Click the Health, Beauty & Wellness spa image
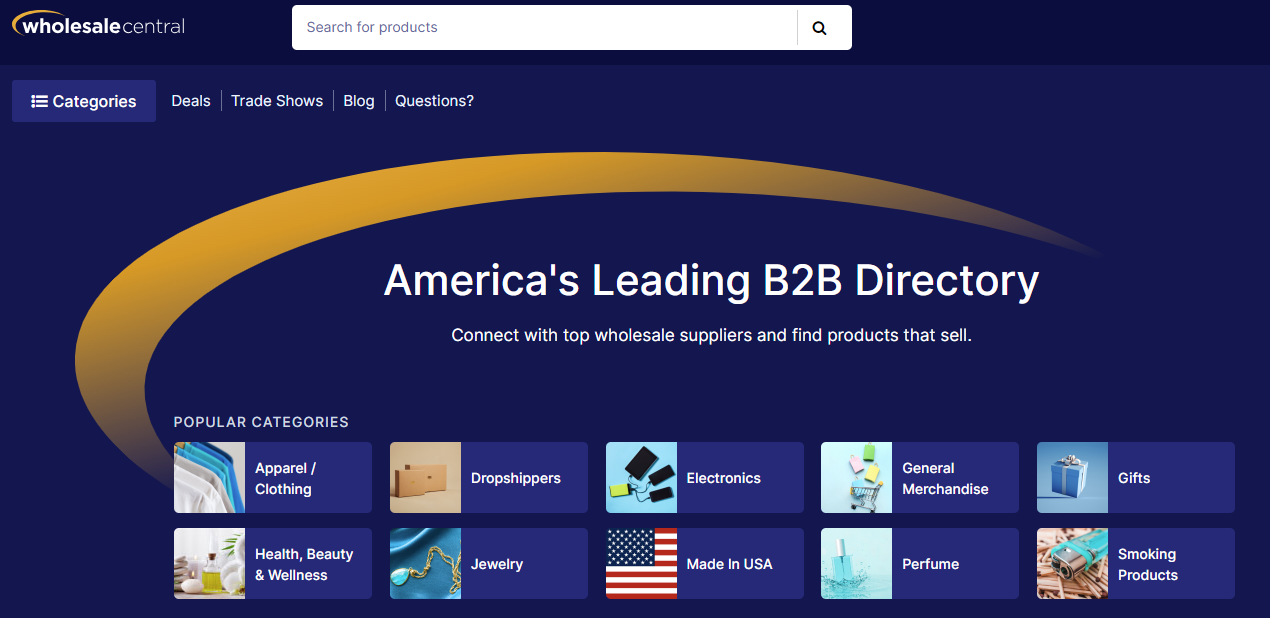The image size is (1270, 618). [209, 563]
